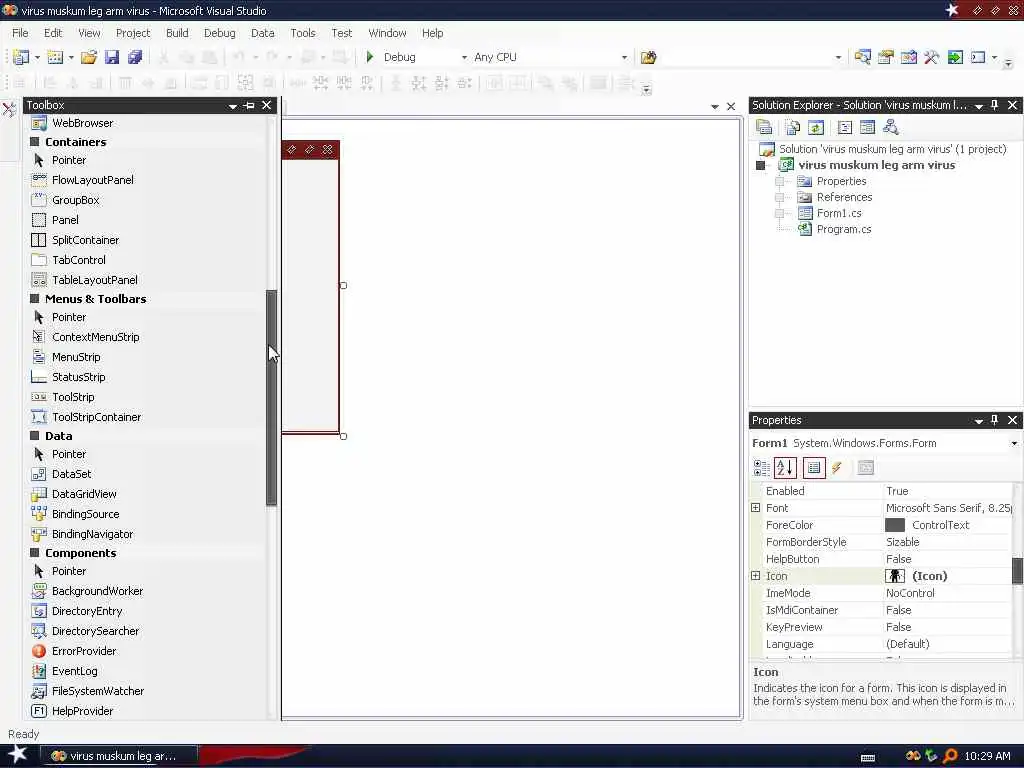Open Properties Window icon in top-right toolbar
The image size is (1024, 768).
point(886,57)
